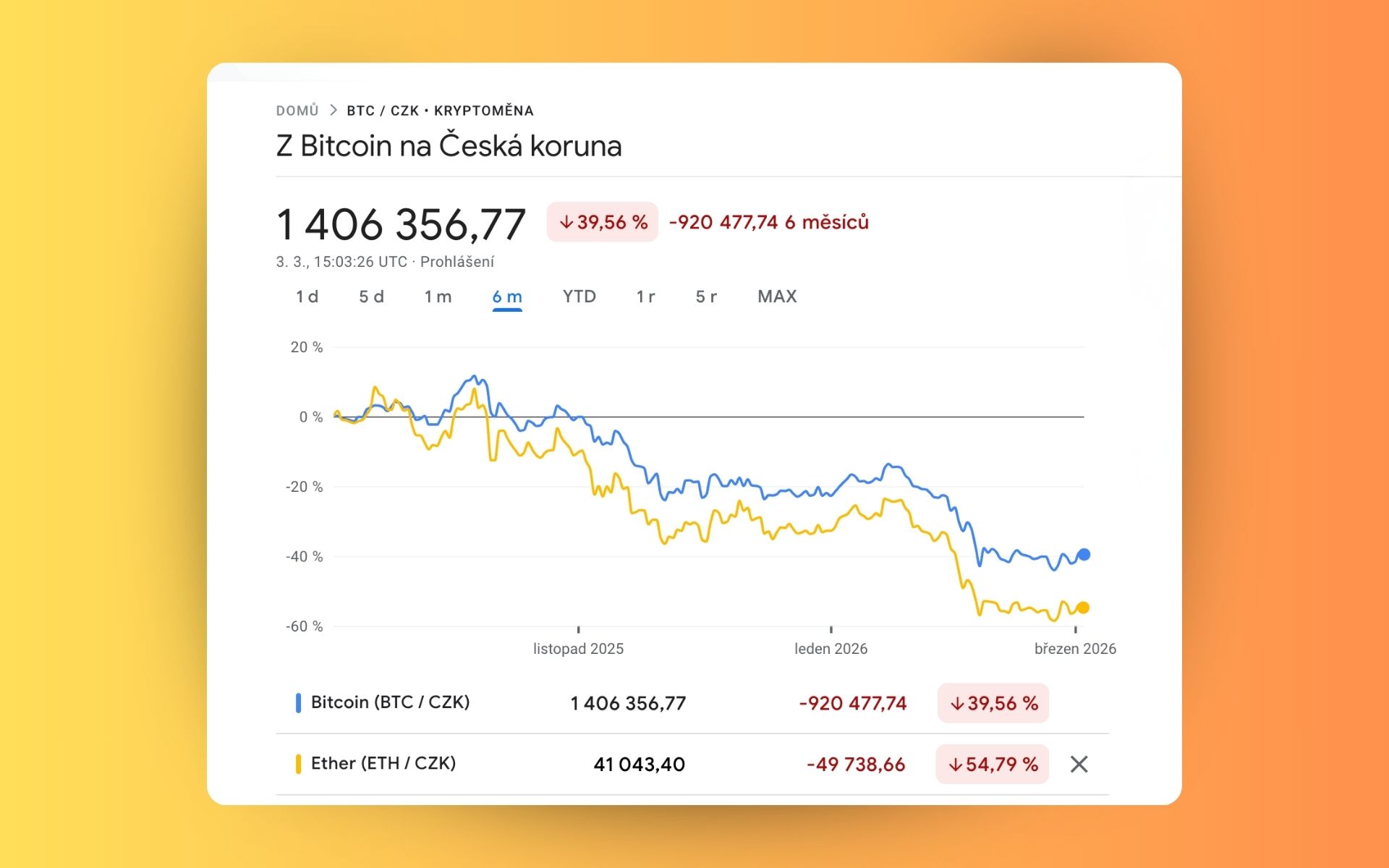The width and height of the screenshot is (1389, 868).
Task: Open the Bitcoin (BTC / CZK) row
Action: pos(390,702)
